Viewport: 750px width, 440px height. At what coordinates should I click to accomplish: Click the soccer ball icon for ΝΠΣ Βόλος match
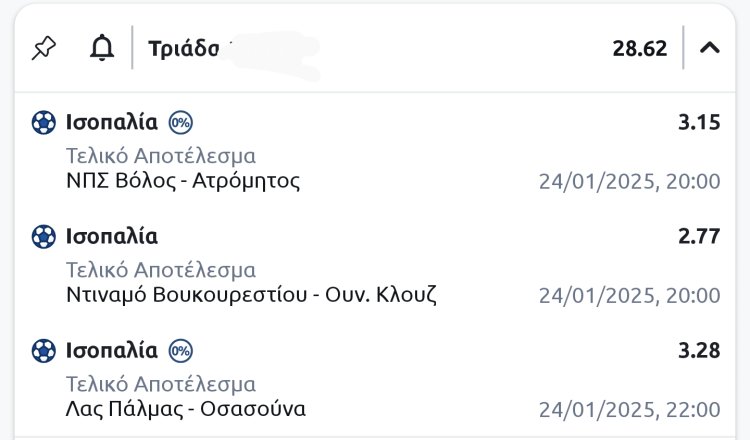tap(43, 123)
